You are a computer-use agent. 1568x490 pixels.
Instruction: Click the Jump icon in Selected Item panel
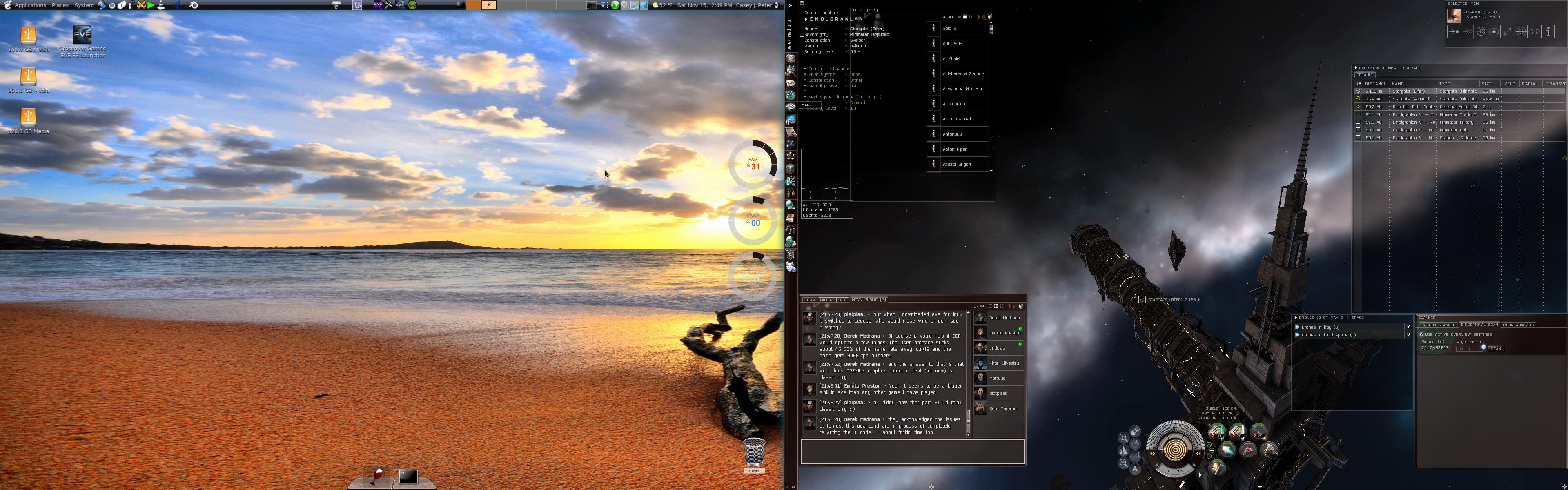point(1481,32)
